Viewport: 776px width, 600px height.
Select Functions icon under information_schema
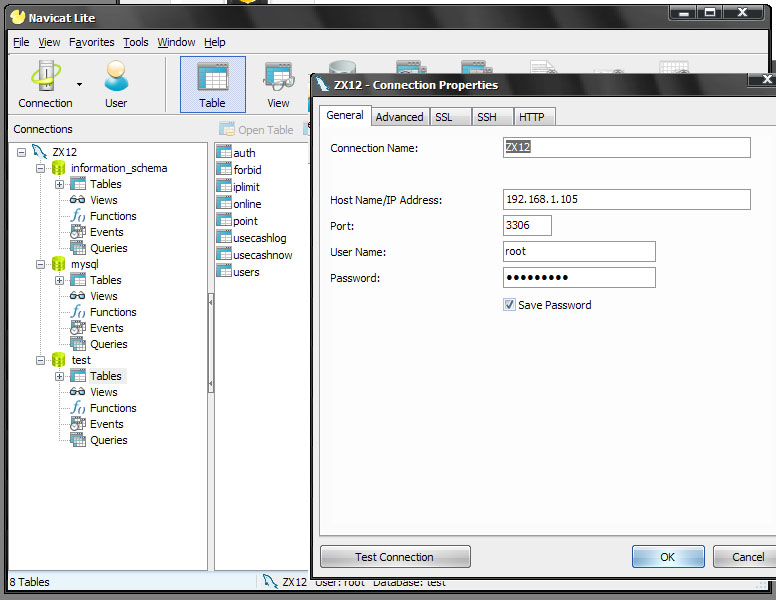[x=78, y=216]
